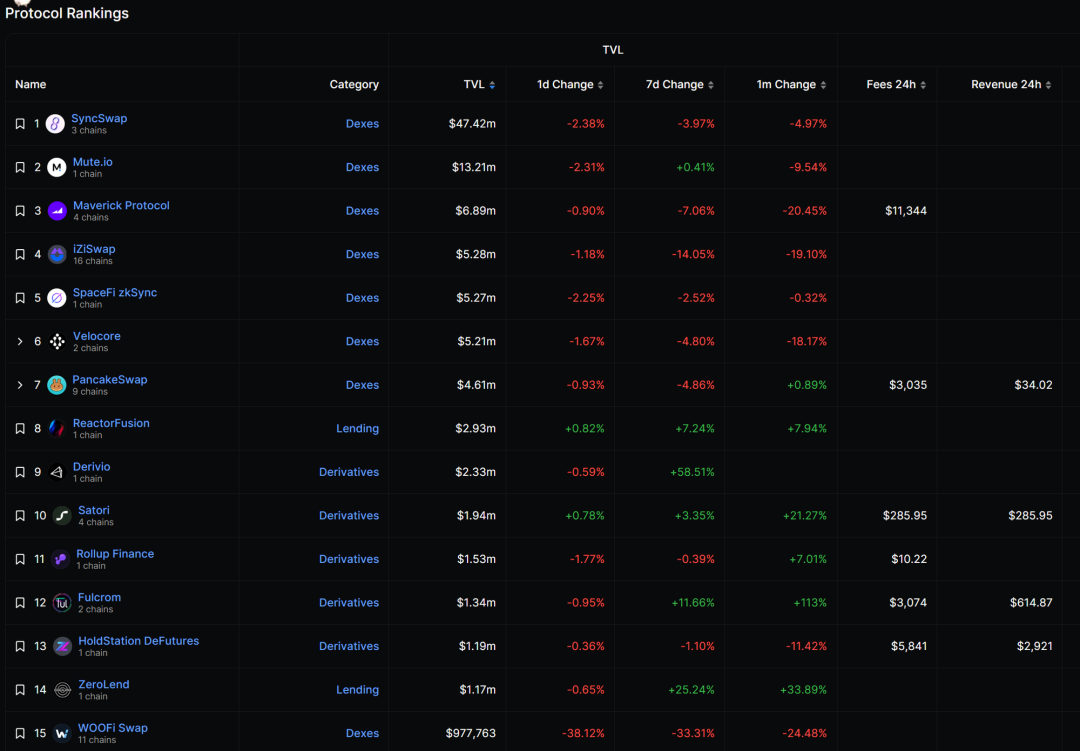
Task: Open the Derivio Derivatives category link
Action: 349,472
